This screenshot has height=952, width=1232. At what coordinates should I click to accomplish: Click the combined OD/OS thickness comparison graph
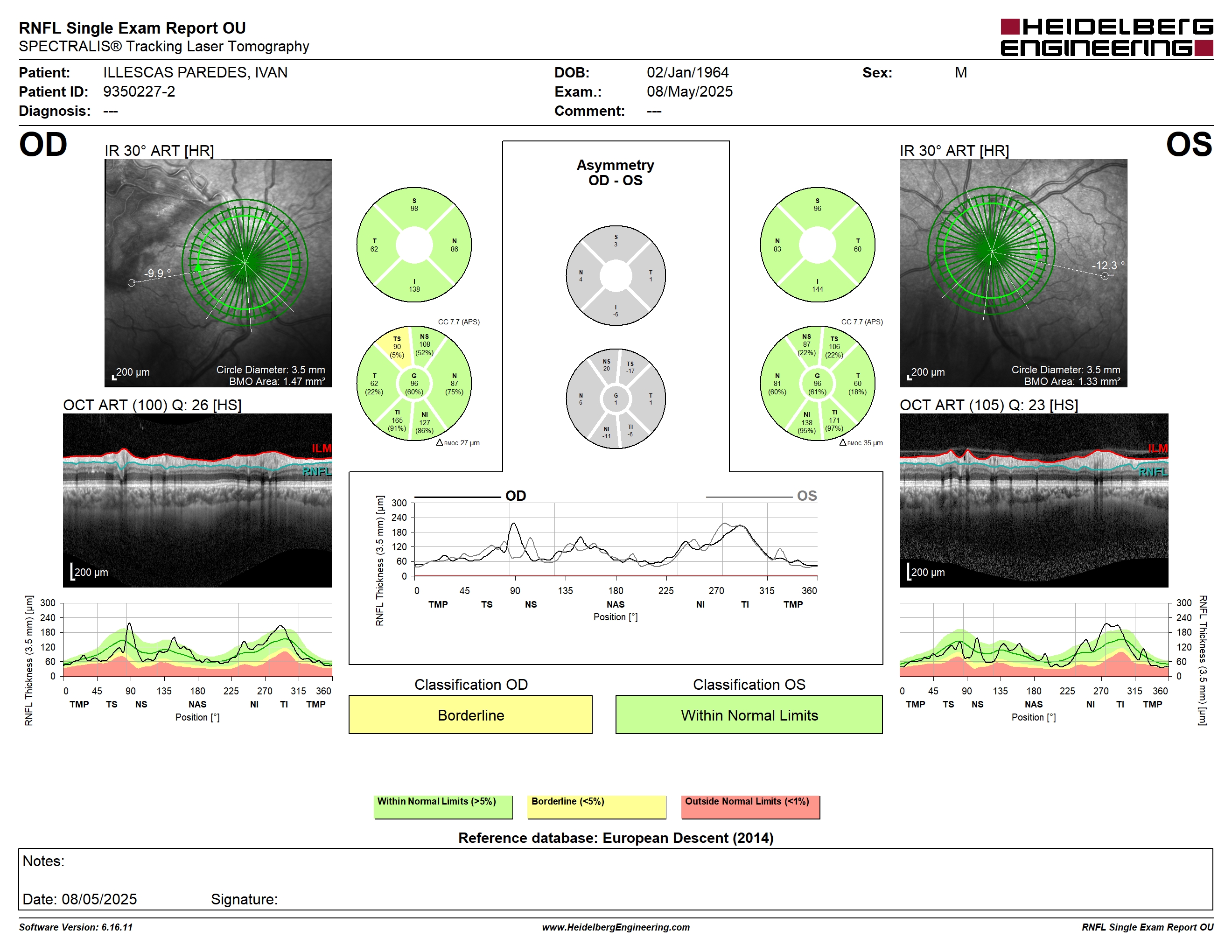(616, 540)
